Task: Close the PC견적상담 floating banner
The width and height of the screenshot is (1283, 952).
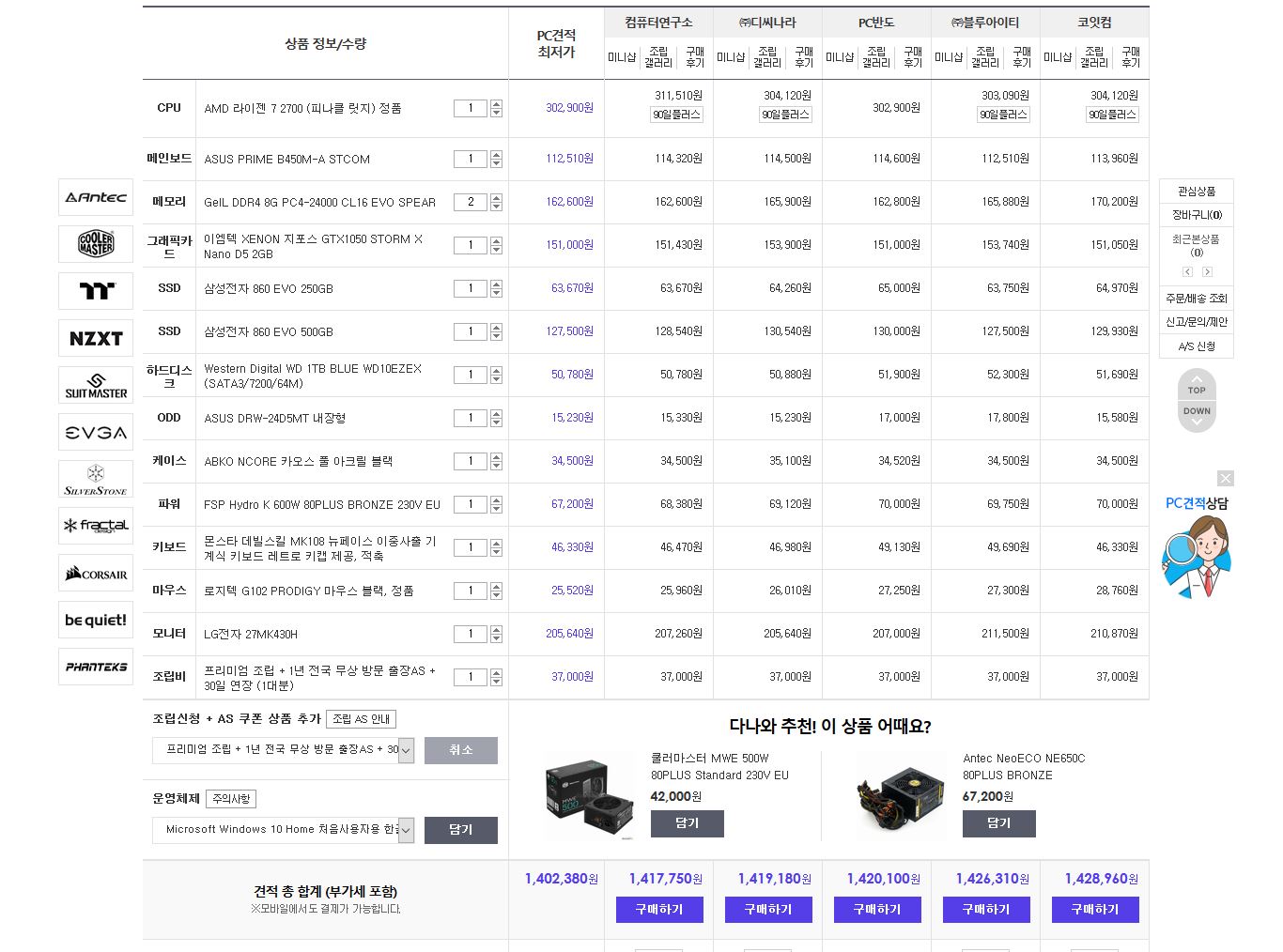Action: (x=1225, y=479)
